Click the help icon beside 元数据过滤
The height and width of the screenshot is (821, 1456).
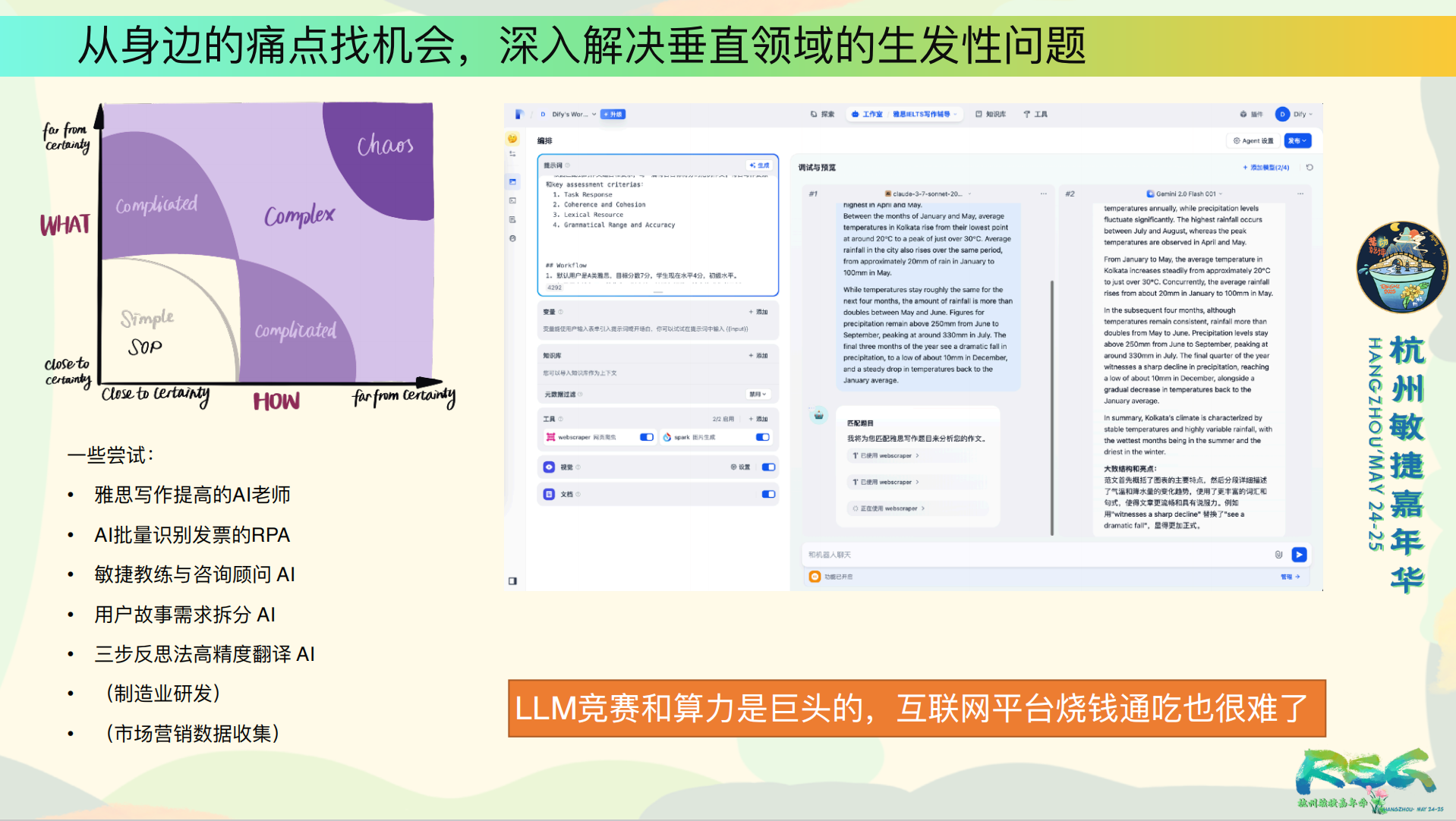point(581,395)
